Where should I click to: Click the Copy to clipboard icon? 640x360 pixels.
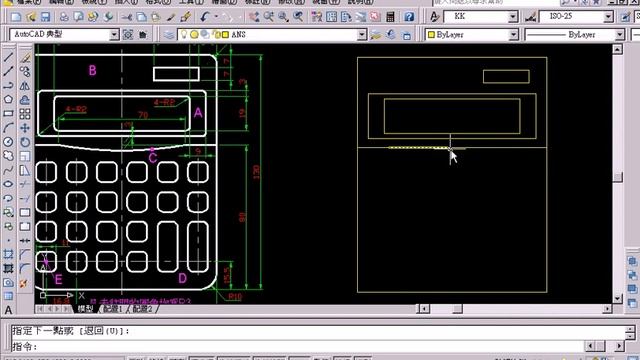coord(142,17)
